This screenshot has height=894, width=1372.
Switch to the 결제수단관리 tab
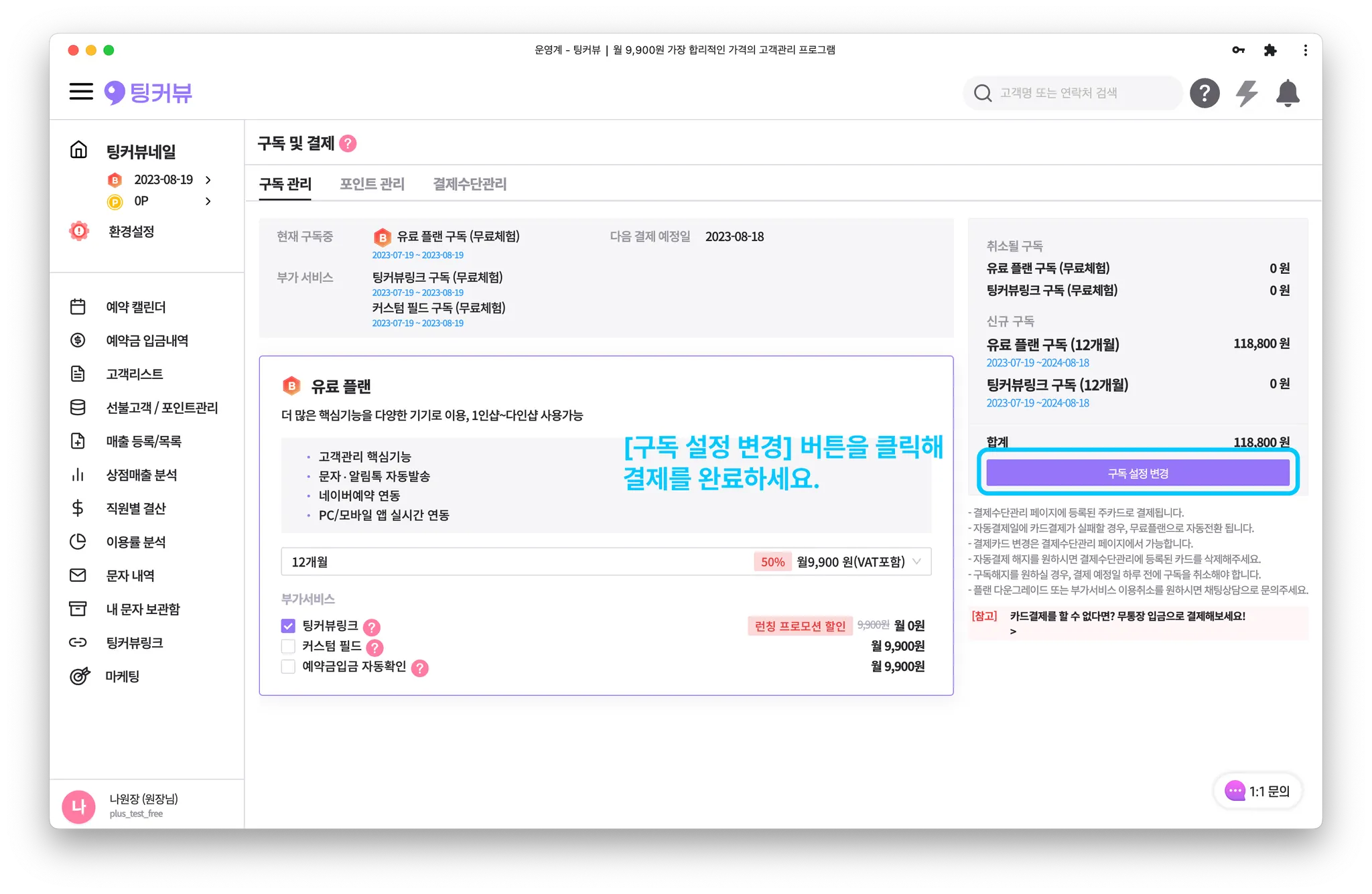tap(470, 184)
